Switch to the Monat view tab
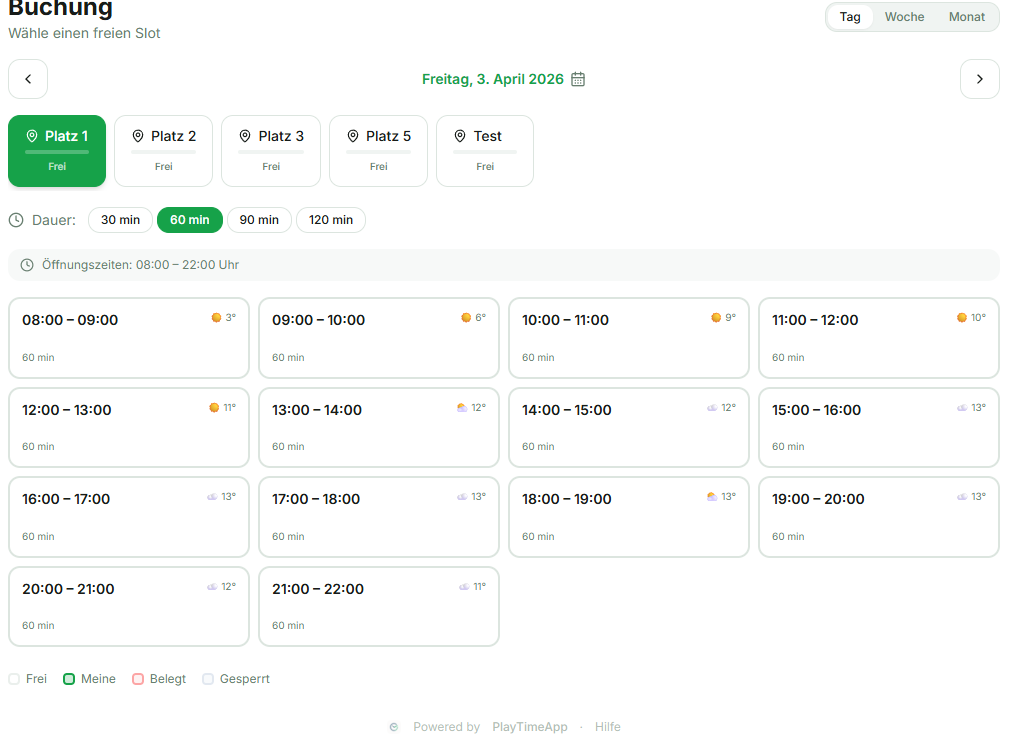 click(x=967, y=17)
